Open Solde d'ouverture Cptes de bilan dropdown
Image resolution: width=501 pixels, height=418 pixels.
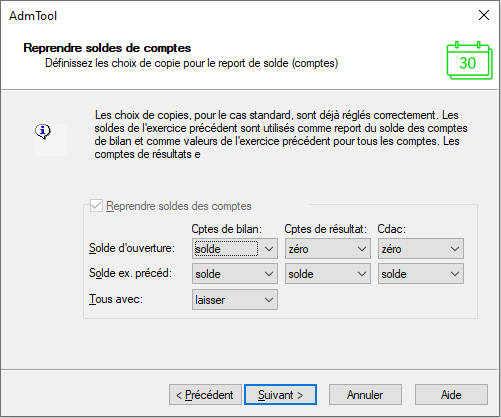click(235, 248)
